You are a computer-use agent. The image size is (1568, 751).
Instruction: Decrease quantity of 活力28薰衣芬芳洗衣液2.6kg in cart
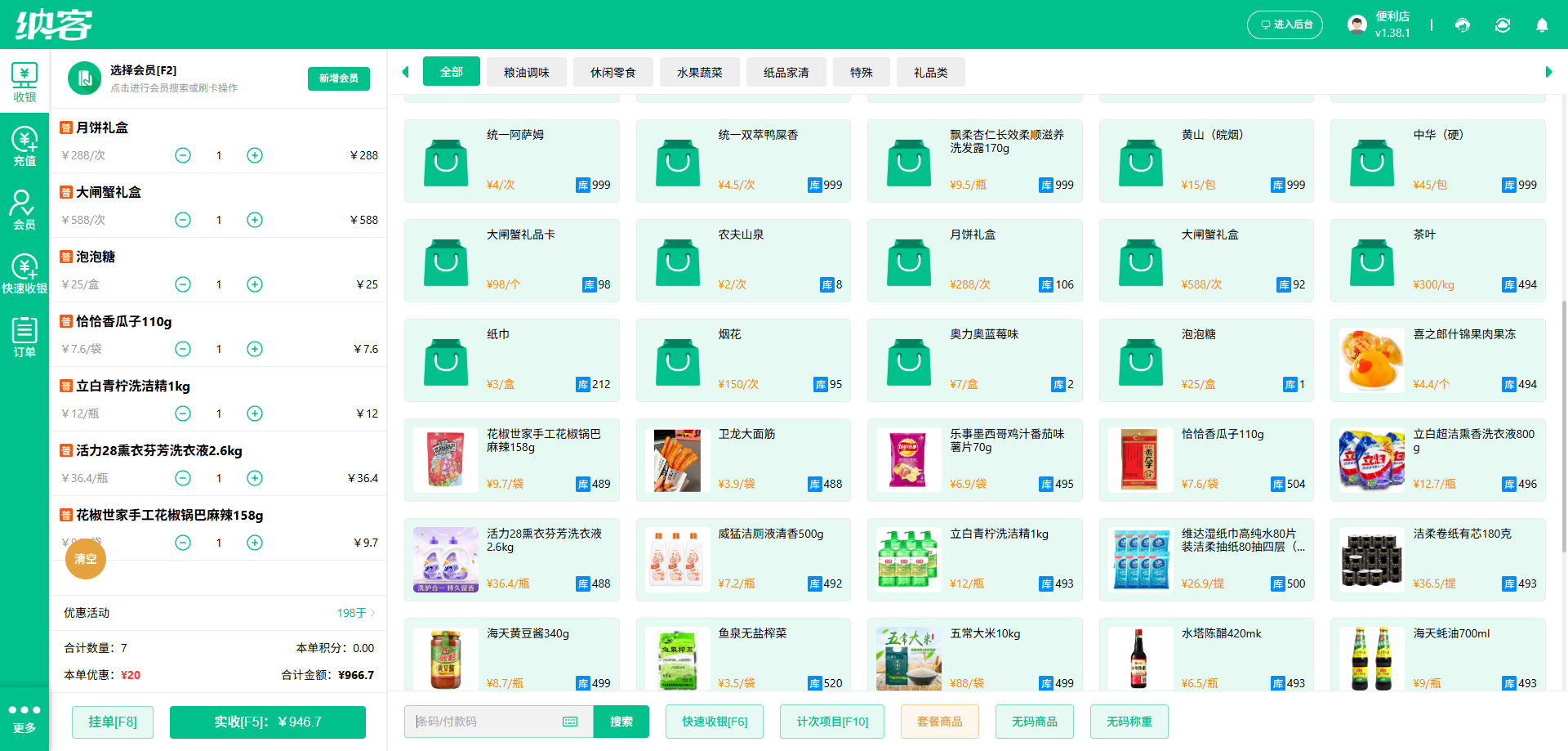point(183,478)
